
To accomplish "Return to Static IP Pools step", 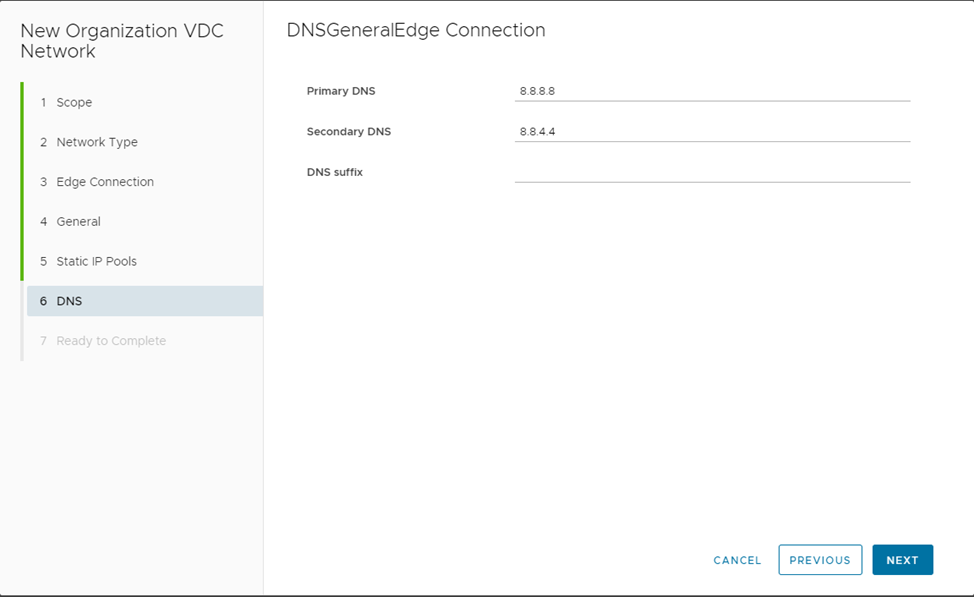I will (96, 261).
